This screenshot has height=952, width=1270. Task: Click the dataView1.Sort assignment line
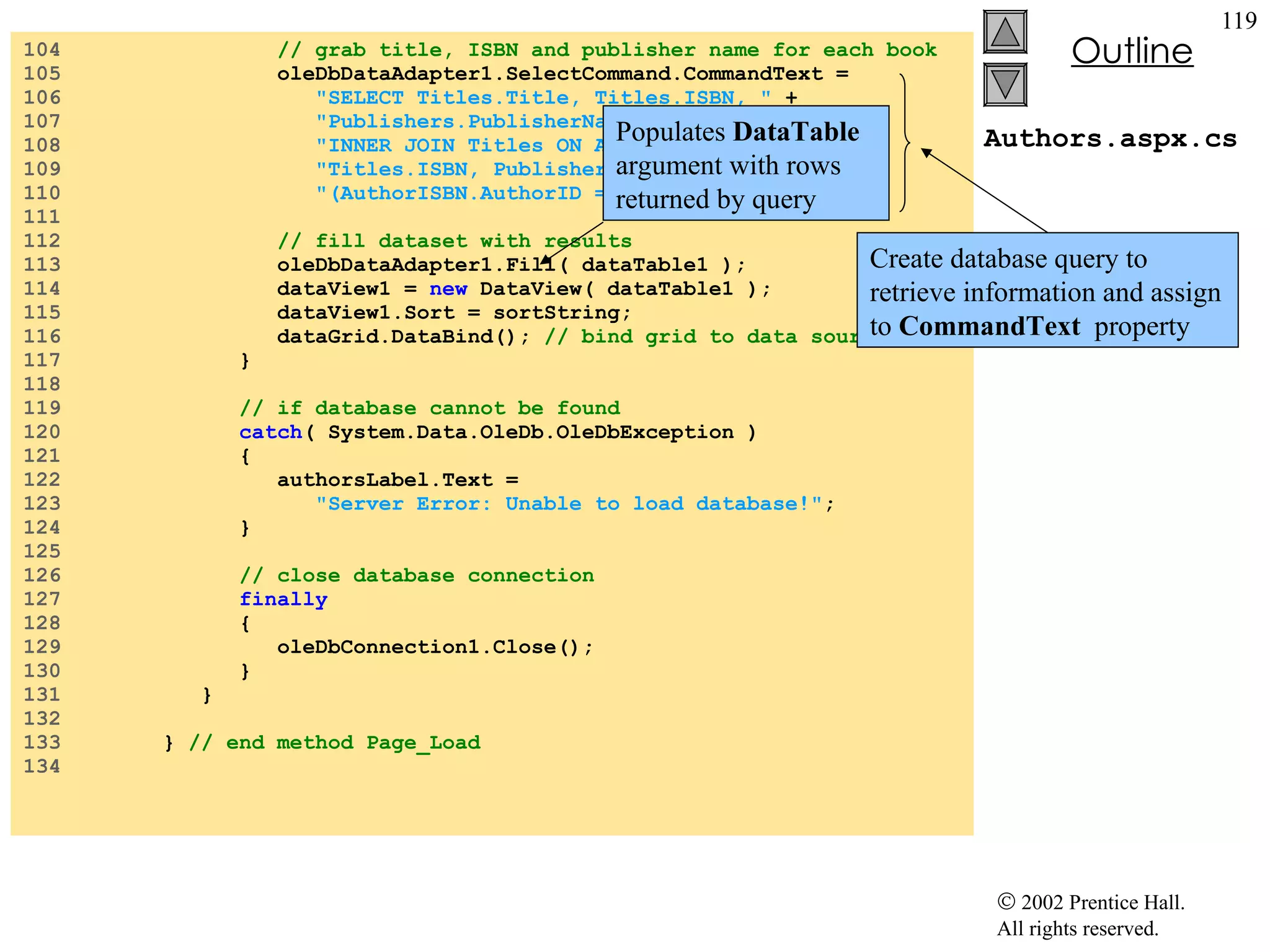pyautogui.click(x=453, y=313)
